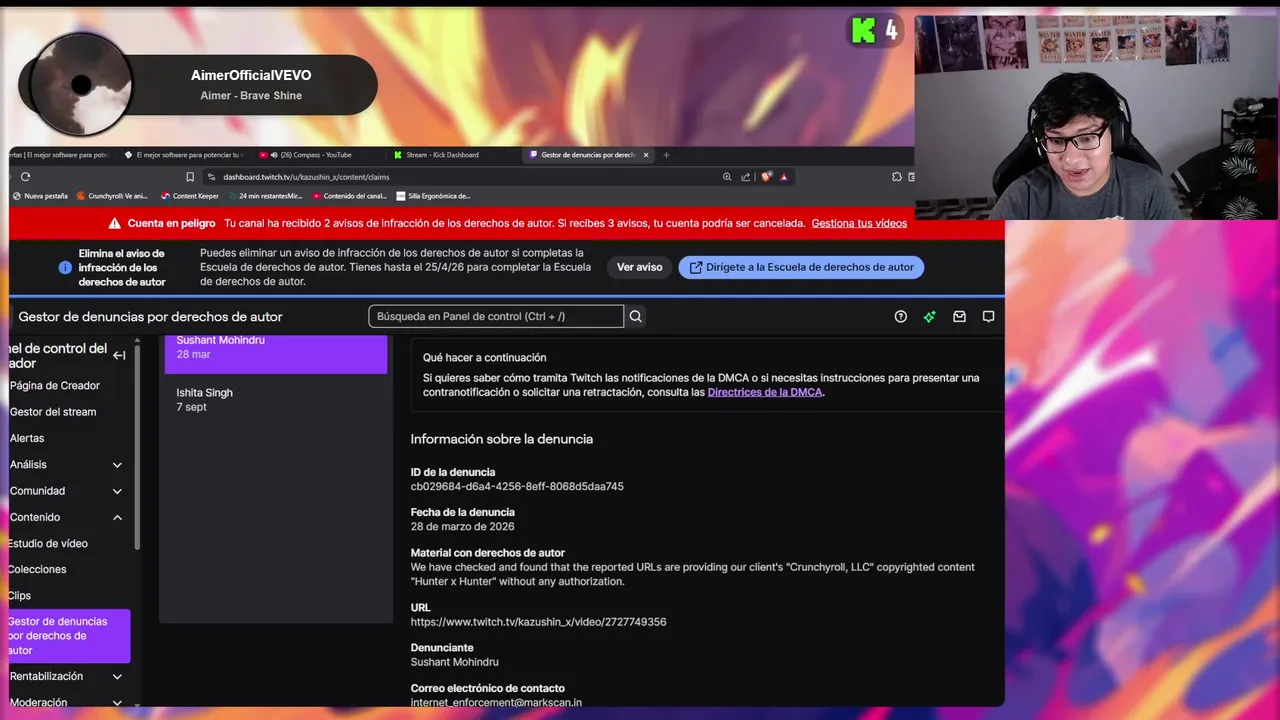Open the '24 min restantes' bookmark
Viewport: 1280px width, 720px height.
(264, 196)
